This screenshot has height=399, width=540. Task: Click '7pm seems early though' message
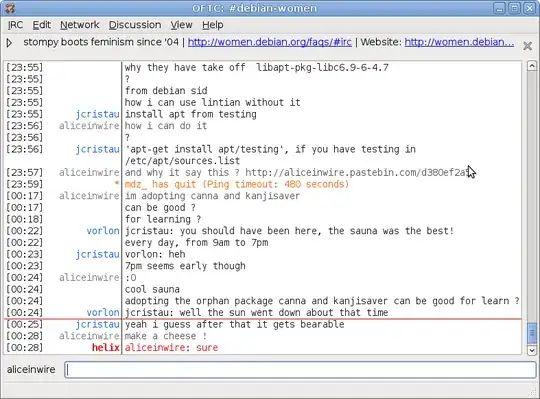click(185, 266)
